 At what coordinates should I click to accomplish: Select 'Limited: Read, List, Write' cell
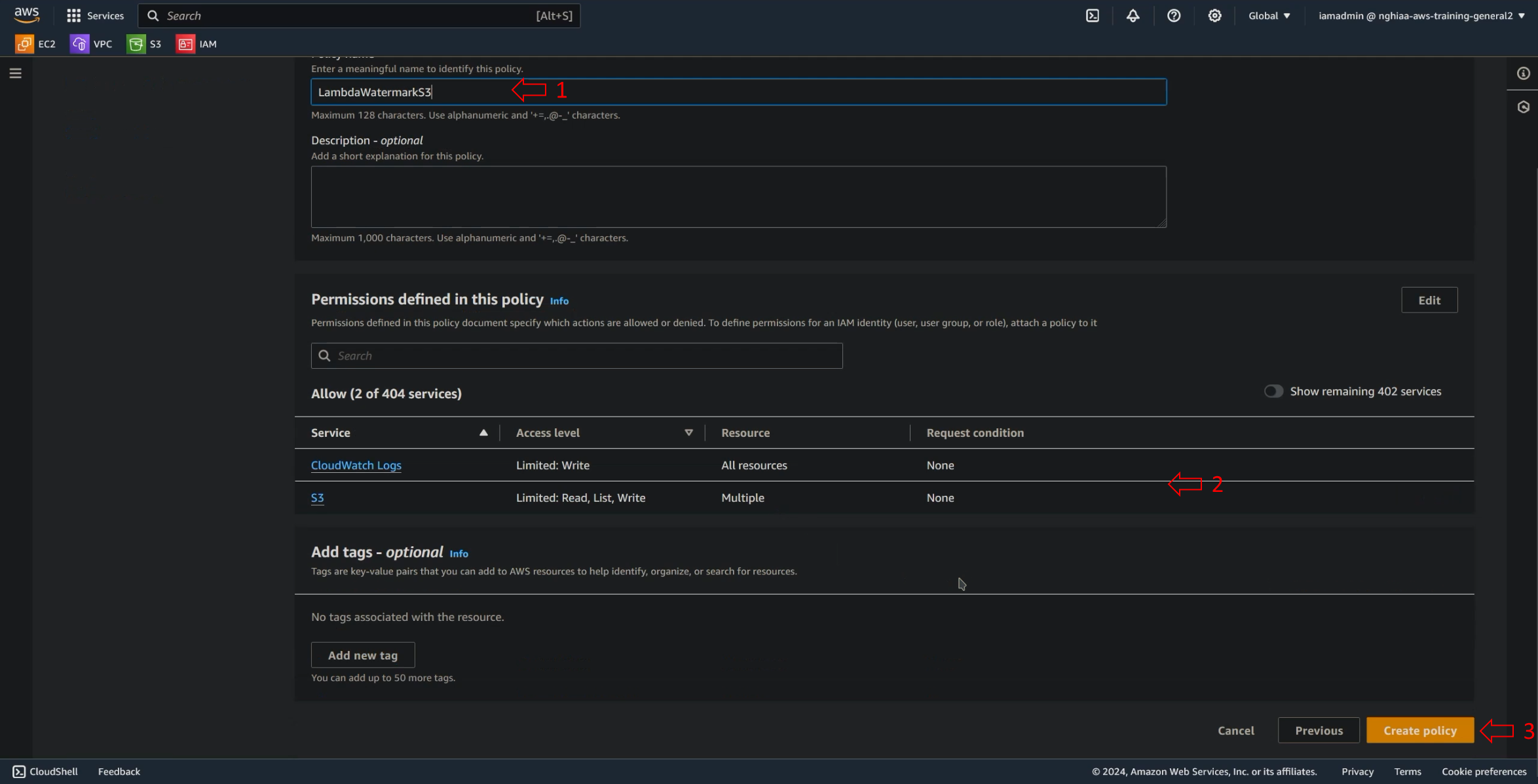pyautogui.click(x=580, y=498)
